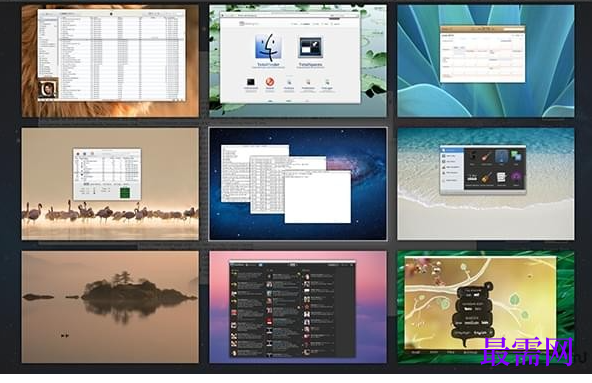Select the purple podcast project icon
Viewport: 592px width, 383px height.
coord(516,177)
